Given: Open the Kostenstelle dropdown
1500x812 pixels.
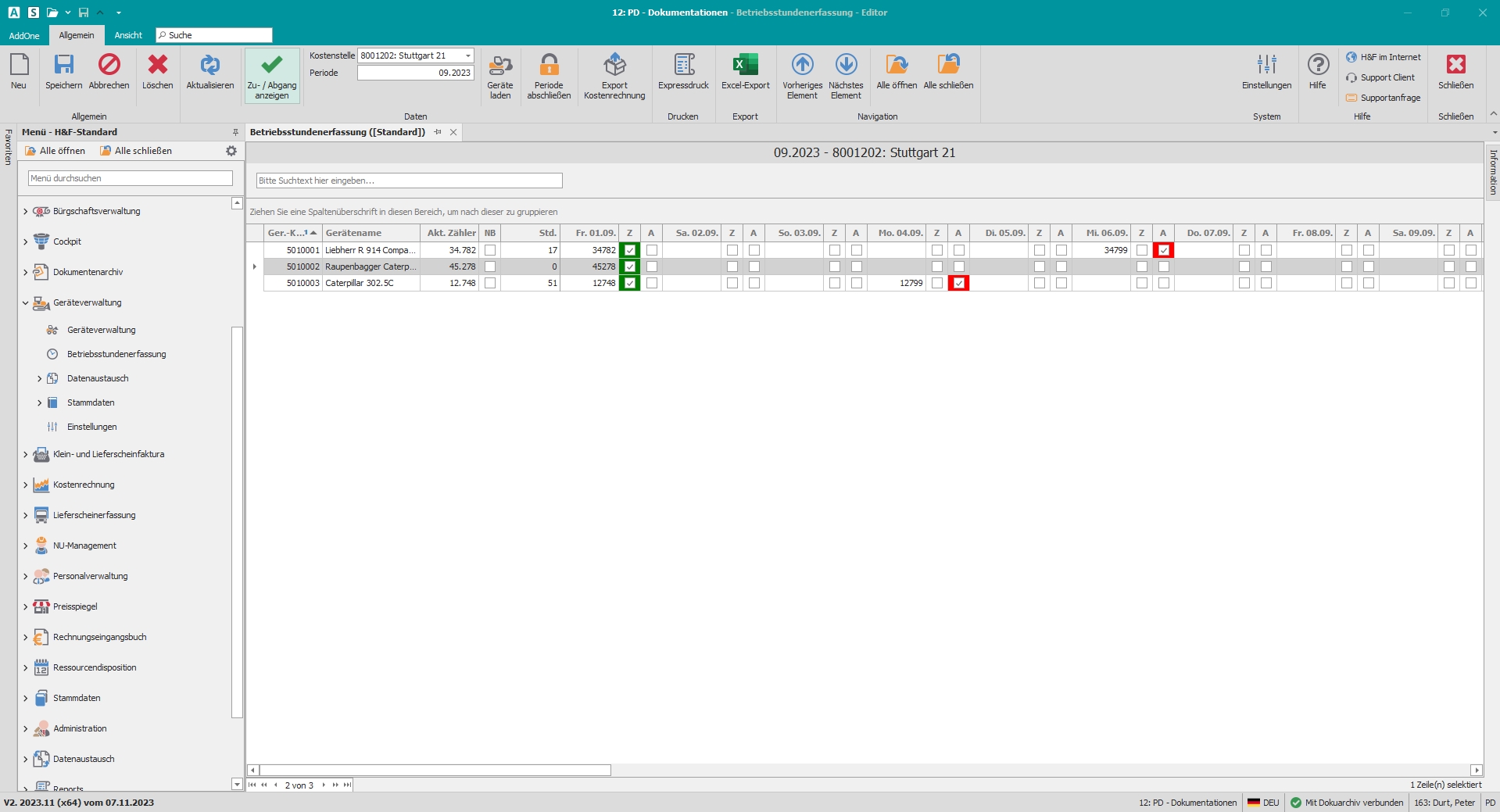Looking at the screenshot, I should point(467,55).
